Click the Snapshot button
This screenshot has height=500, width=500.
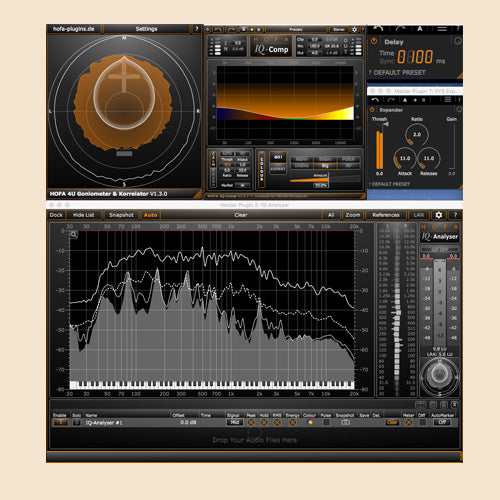(121, 215)
